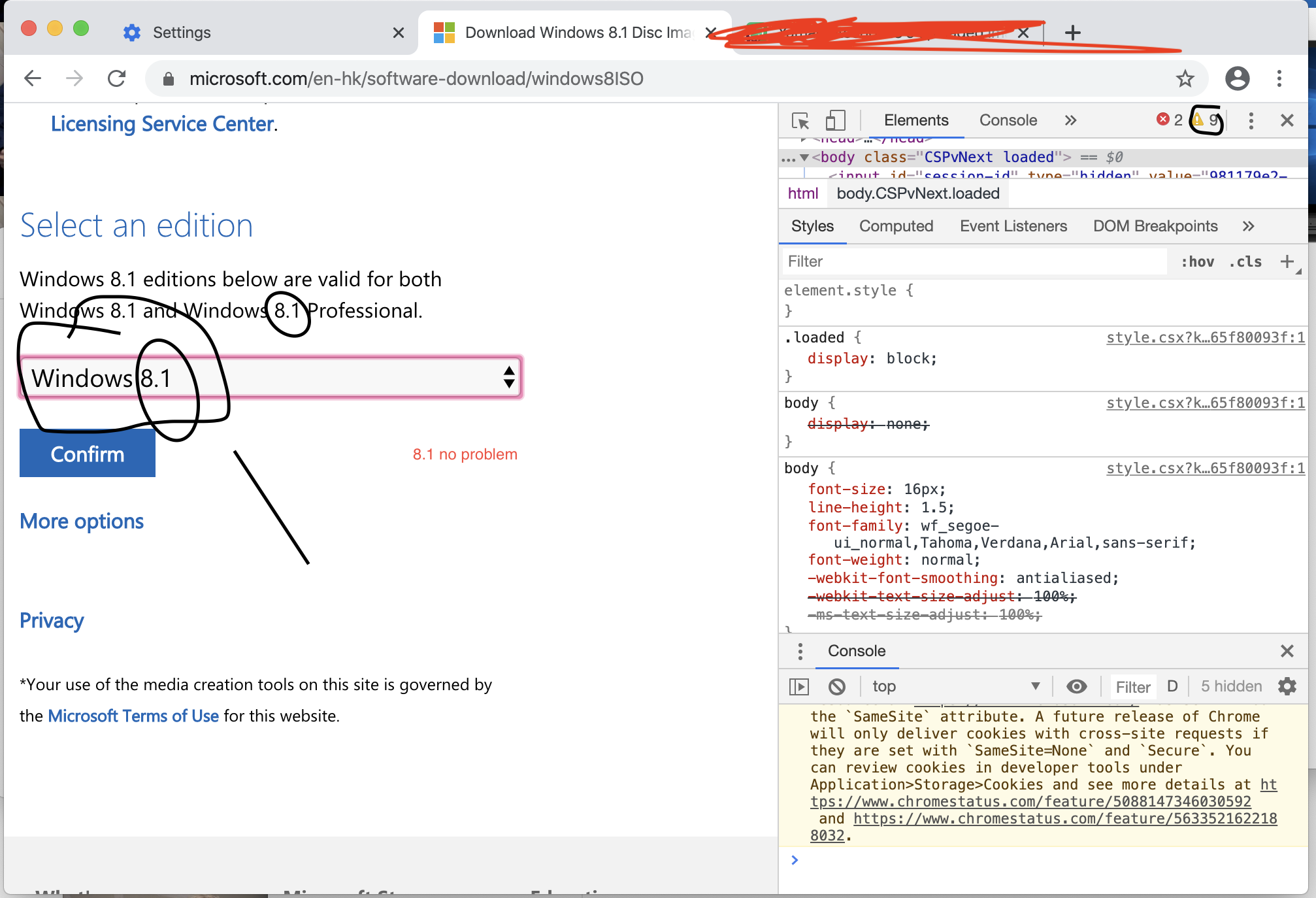The height and width of the screenshot is (898, 1316).
Task: Show more DevTools panels chevron
Action: pyautogui.click(x=1070, y=120)
